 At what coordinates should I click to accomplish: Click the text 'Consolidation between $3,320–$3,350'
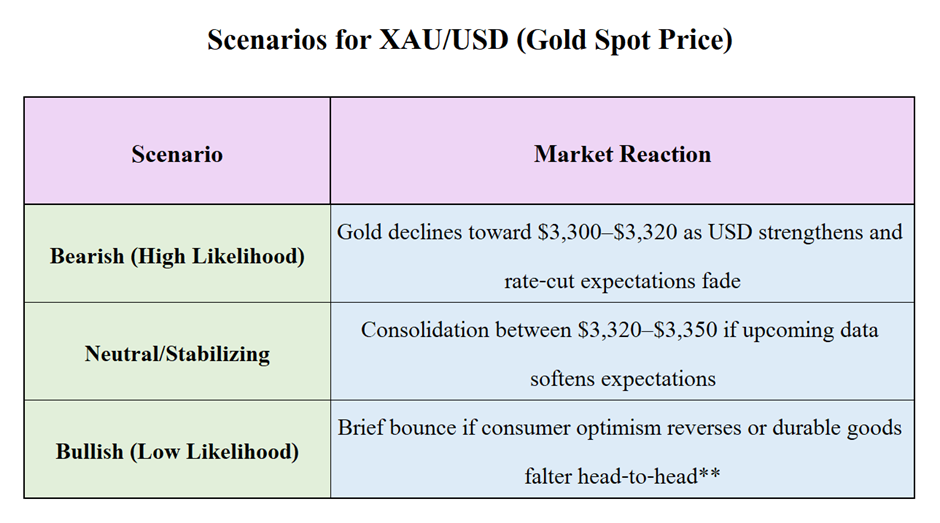[539, 330]
